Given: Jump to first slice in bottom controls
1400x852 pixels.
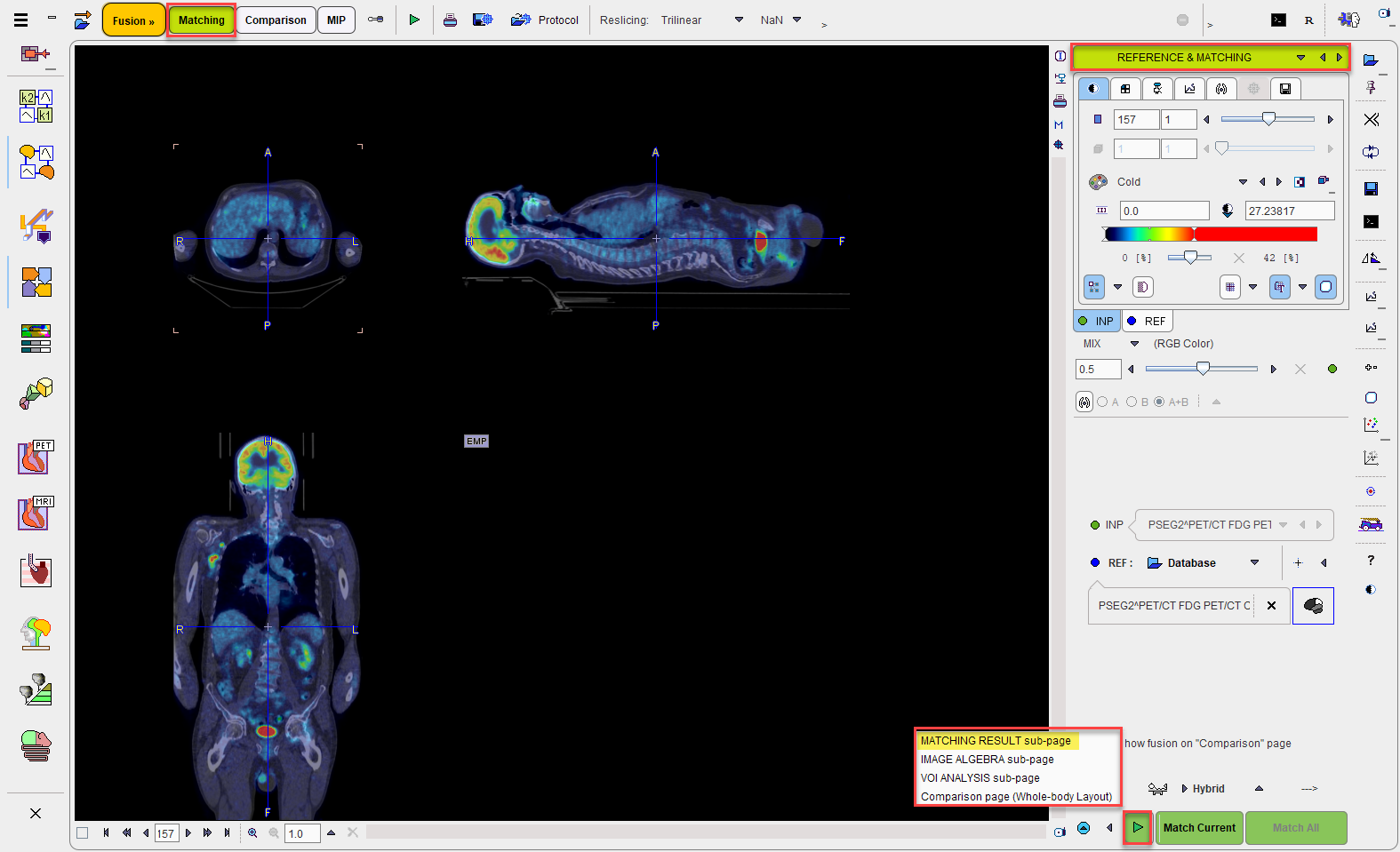Looking at the screenshot, I should (x=107, y=832).
